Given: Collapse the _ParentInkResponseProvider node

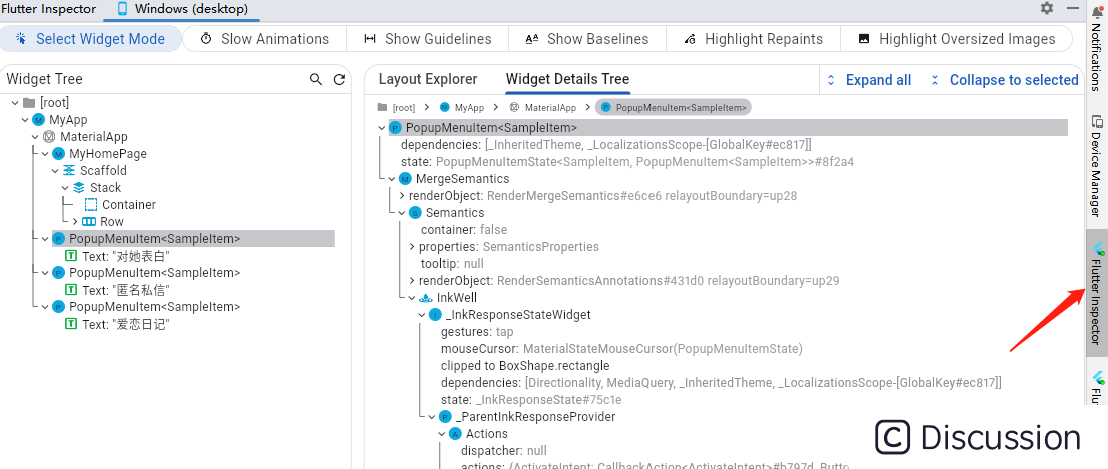Looking at the screenshot, I should tap(432, 417).
